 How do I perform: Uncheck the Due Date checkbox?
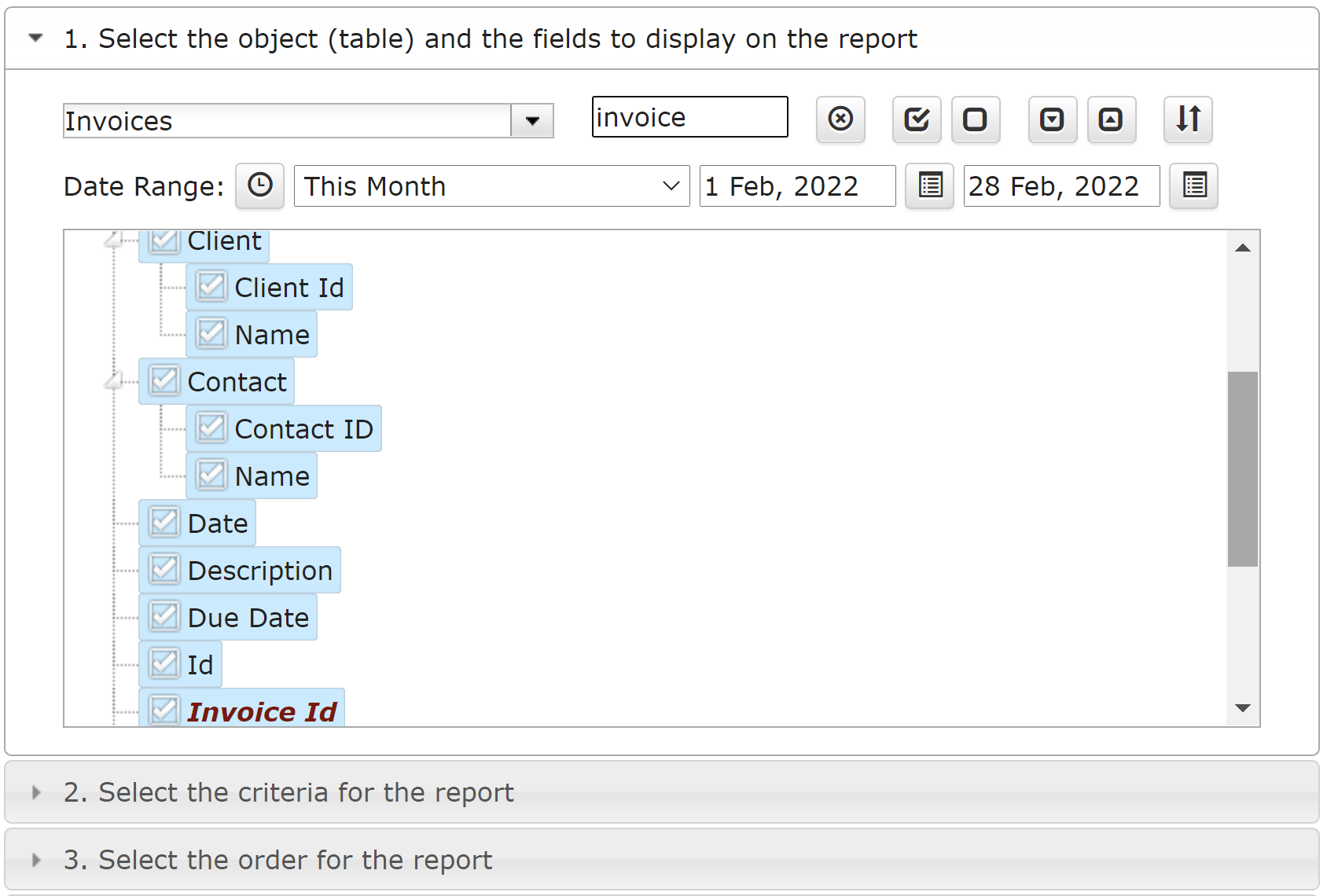click(x=164, y=617)
